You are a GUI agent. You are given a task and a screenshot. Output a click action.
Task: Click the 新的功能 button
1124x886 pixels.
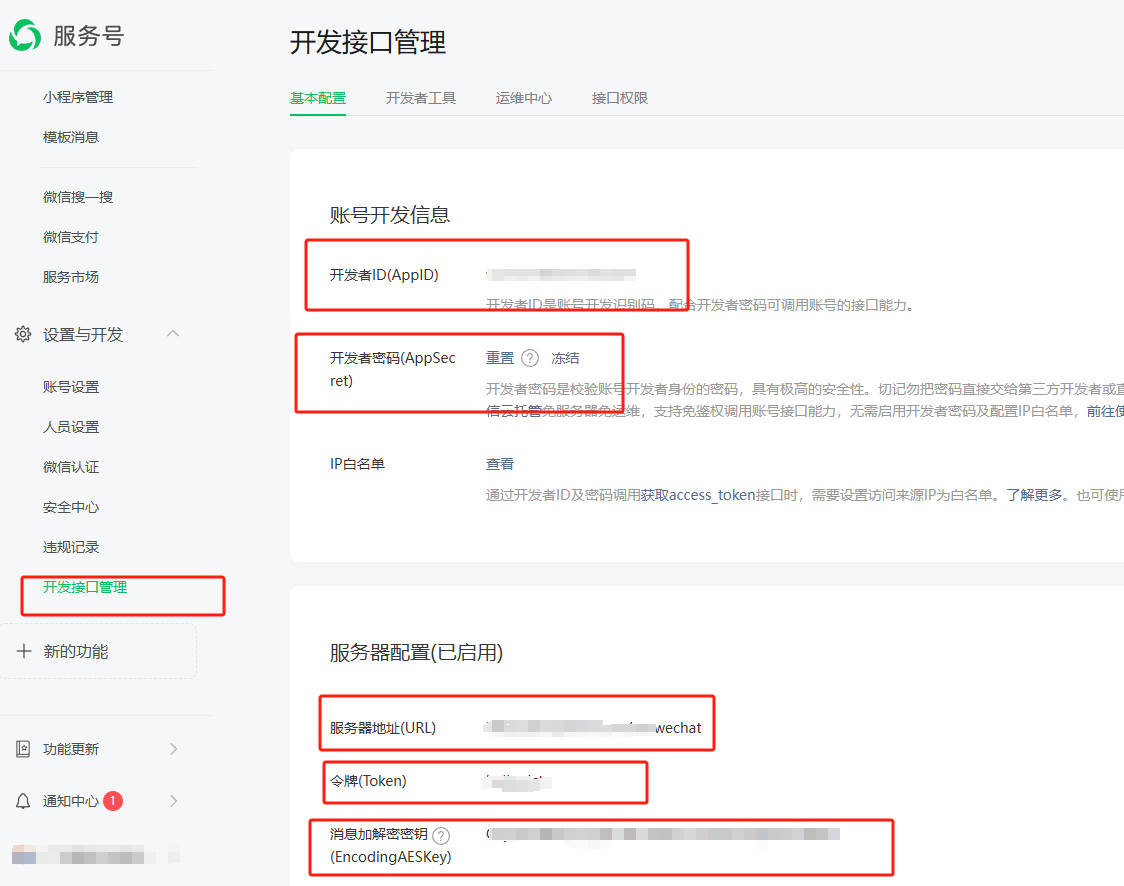[98, 651]
